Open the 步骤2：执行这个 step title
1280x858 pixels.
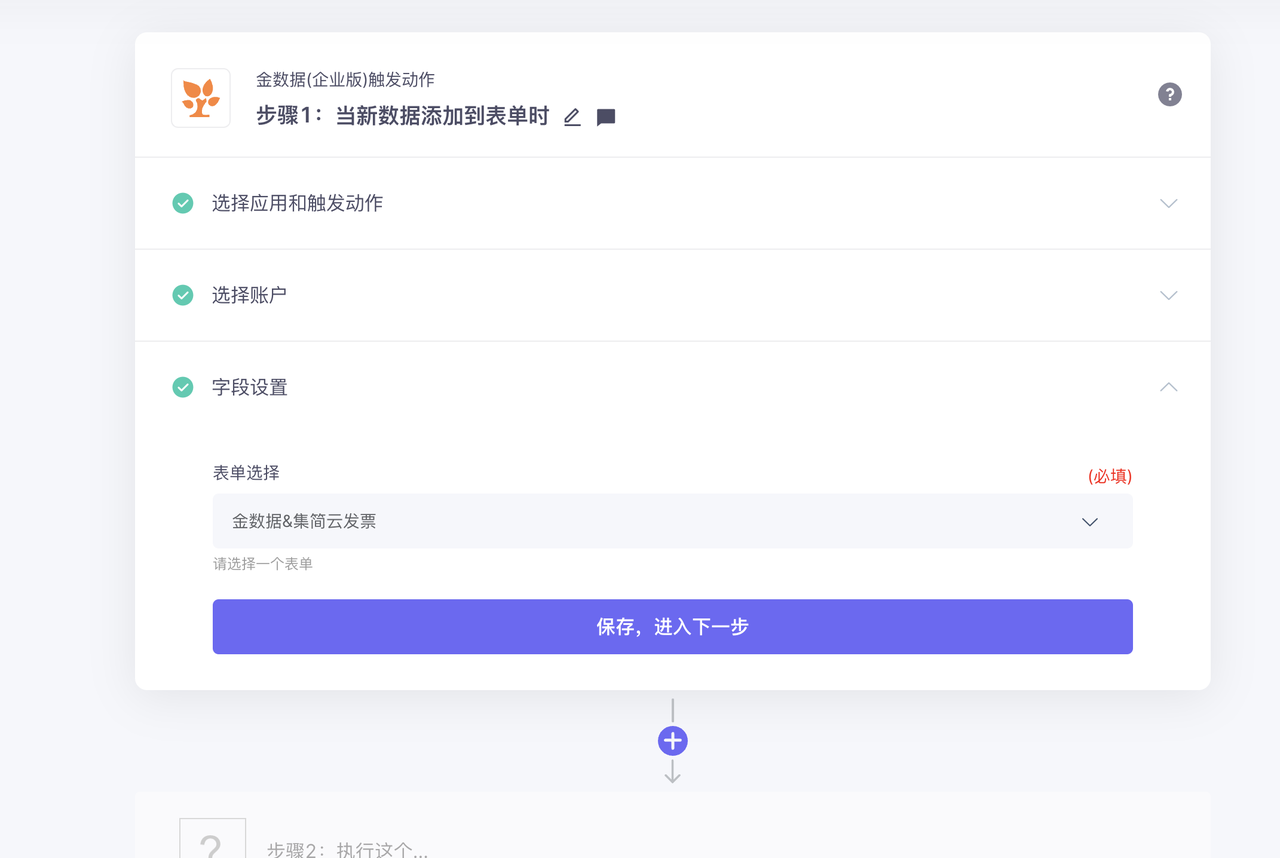pos(347,850)
